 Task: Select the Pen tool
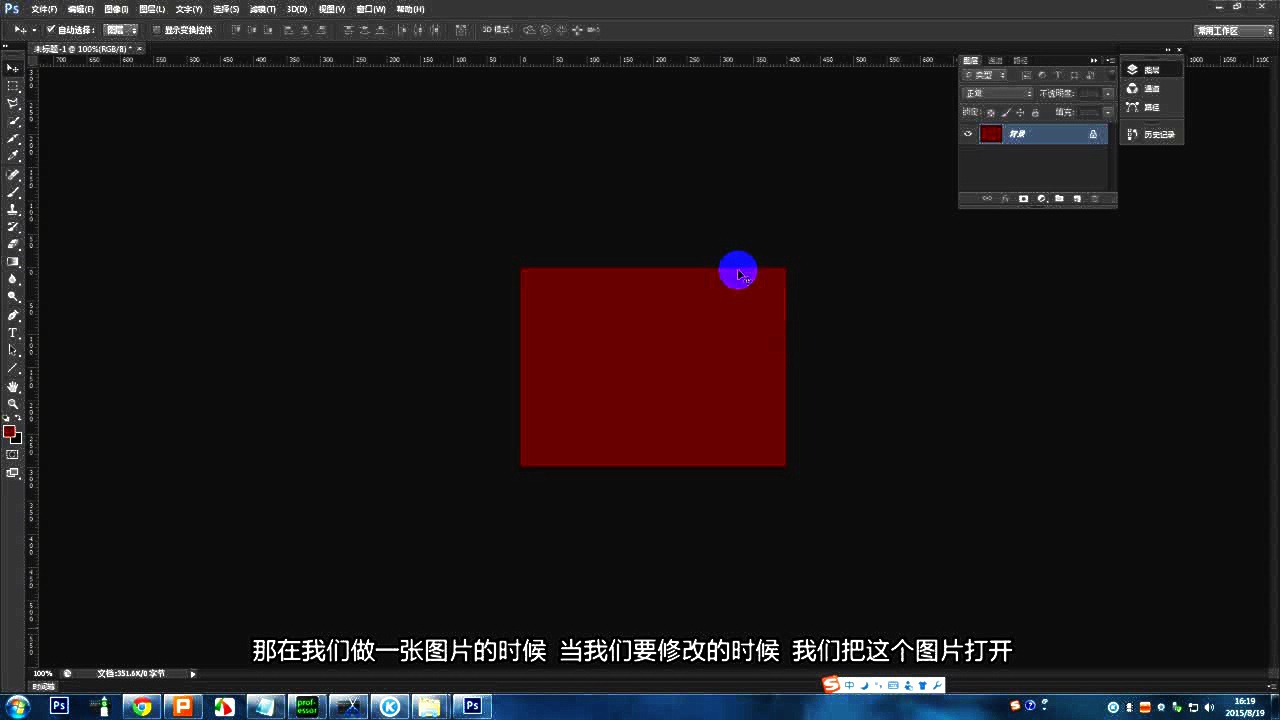(13, 315)
